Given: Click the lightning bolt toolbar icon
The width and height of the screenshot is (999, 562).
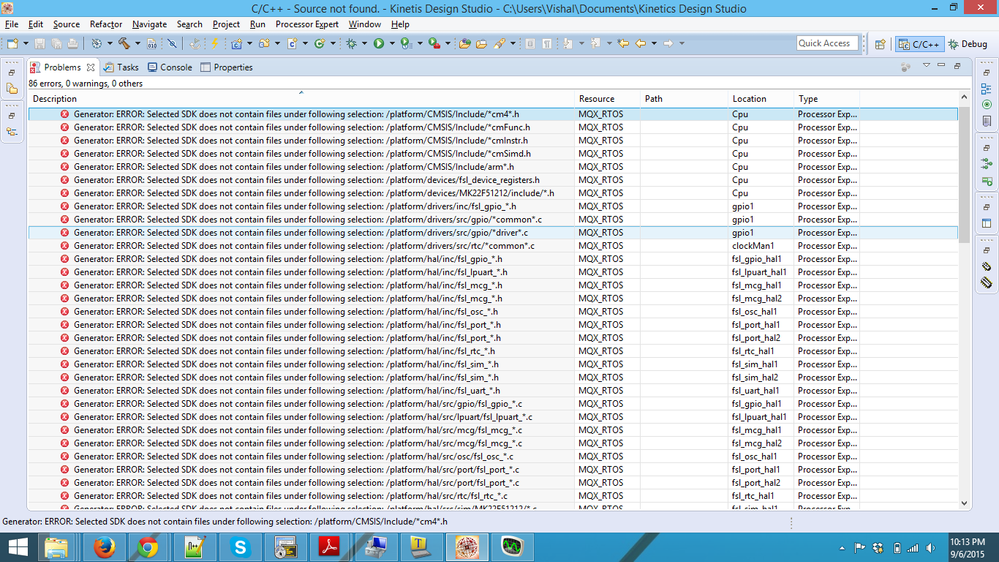Looking at the screenshot, I should coord(215,43).
